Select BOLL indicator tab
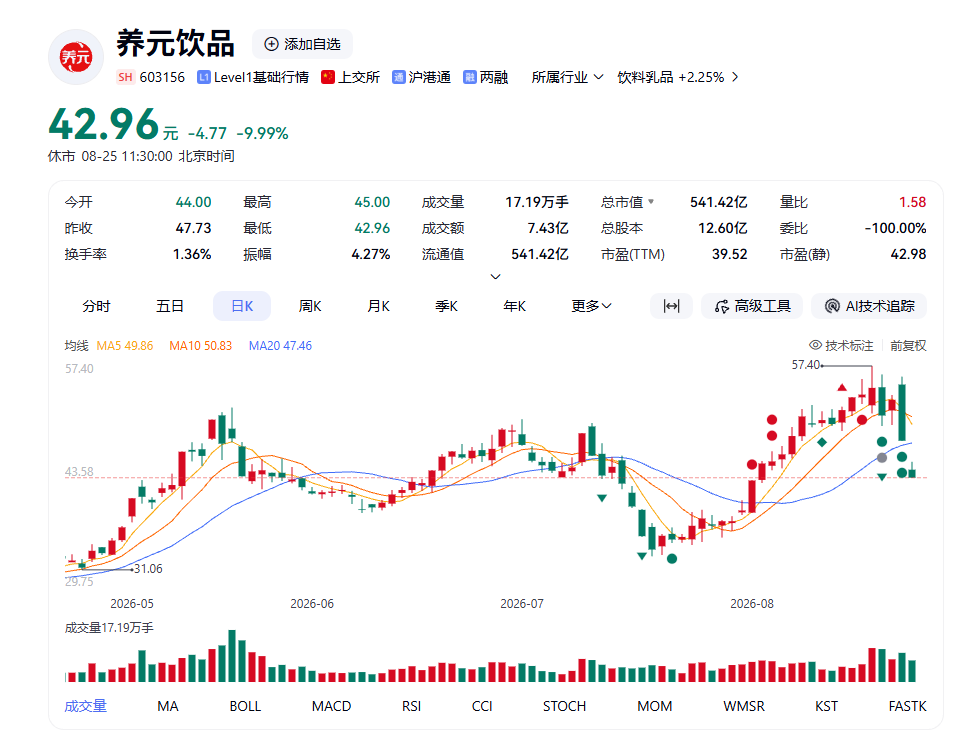Viewport: 960px width, 743px height. (246, 706)
